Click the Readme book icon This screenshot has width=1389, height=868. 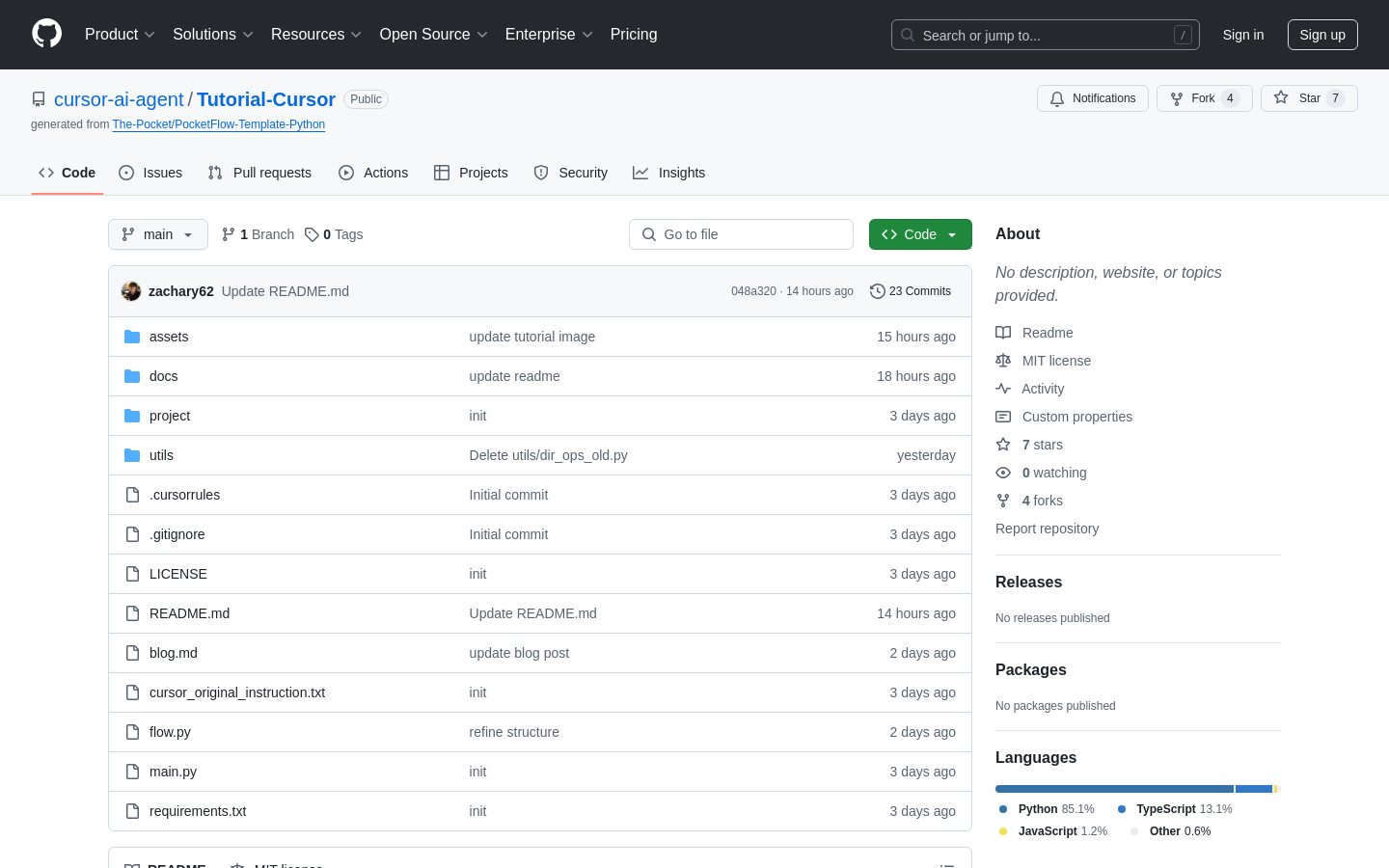coord(1003,333)
